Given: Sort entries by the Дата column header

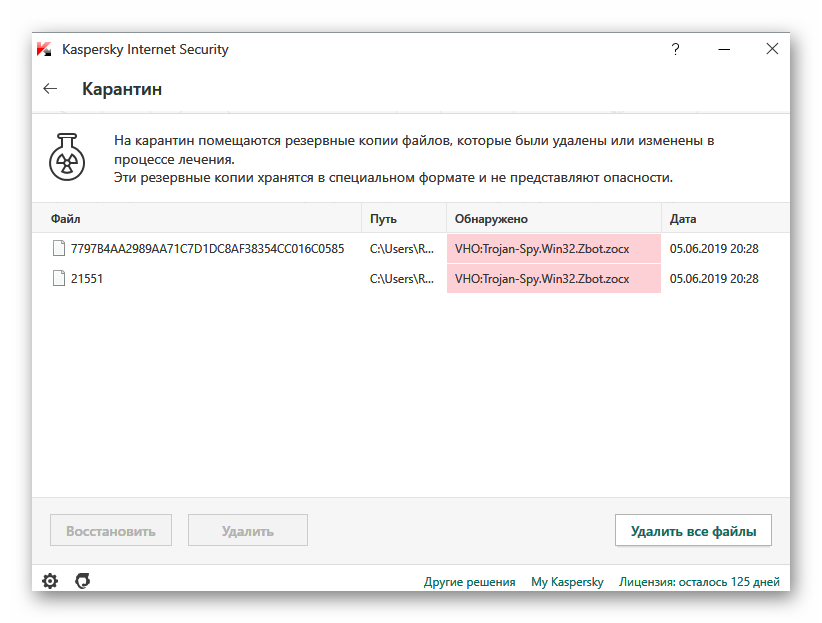Looking at the screenshot, I should click(x=684, y=218).
